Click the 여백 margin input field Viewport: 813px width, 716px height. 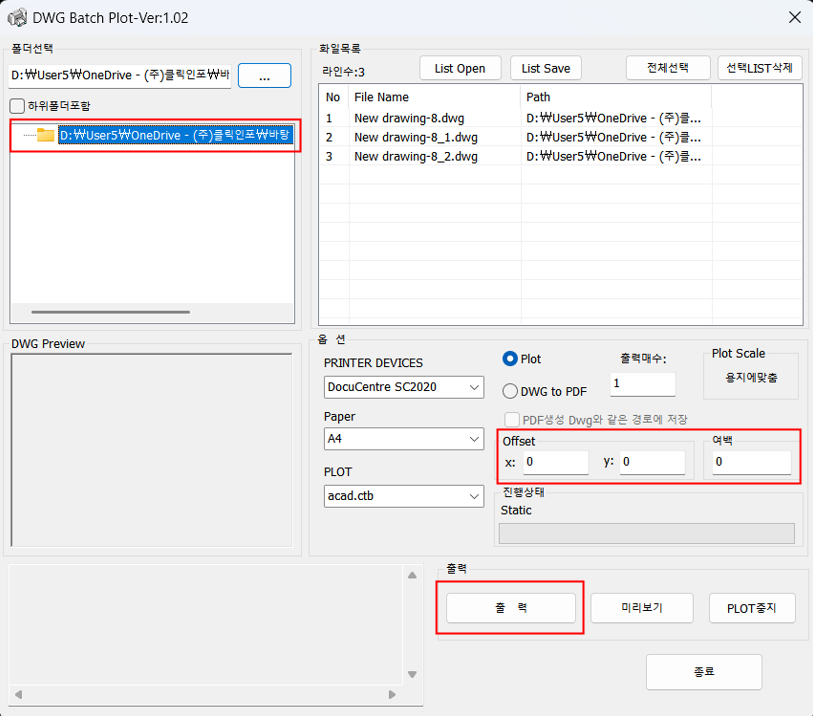(x=750, y=462)
